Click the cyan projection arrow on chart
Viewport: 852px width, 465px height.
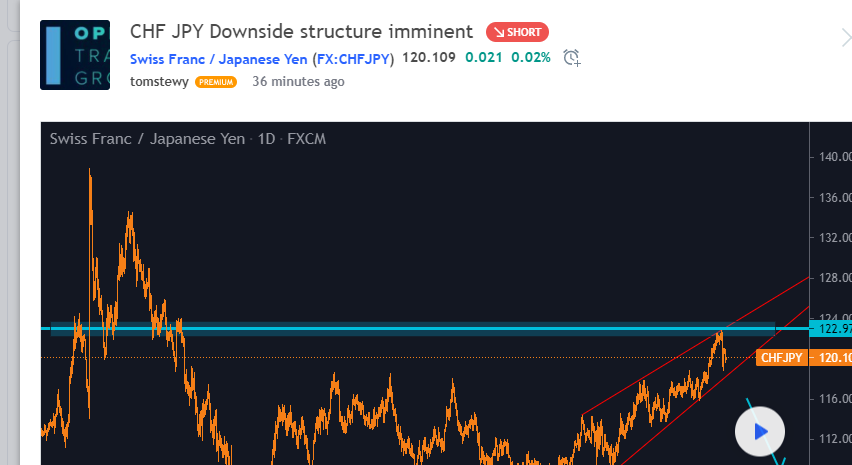pyautogui.click(x=762, y=432)
